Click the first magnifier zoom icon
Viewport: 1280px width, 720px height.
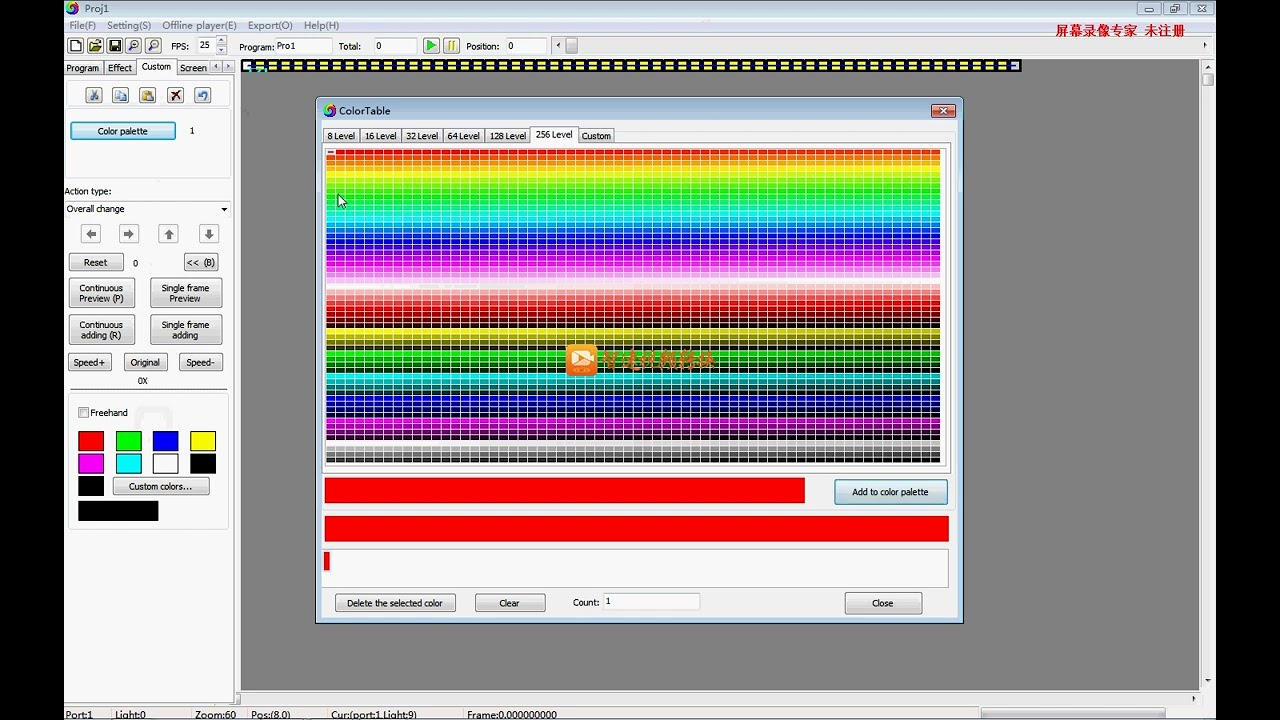(133, 46)
